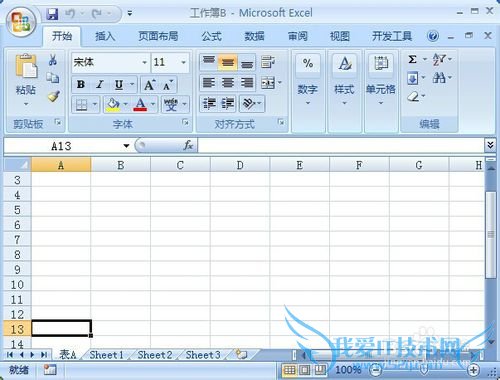
Task: Save the workbook with floppy icon
Action: 52,14
